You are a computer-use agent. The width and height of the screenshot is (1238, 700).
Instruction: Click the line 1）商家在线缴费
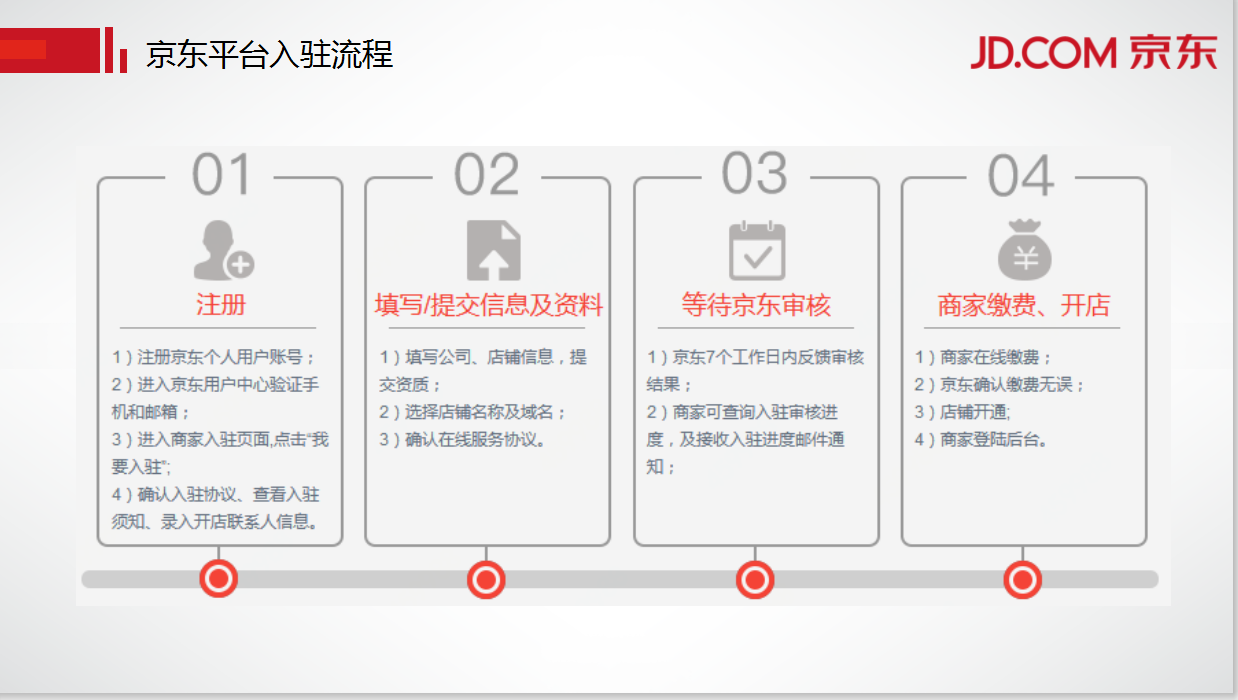point(983,357)
